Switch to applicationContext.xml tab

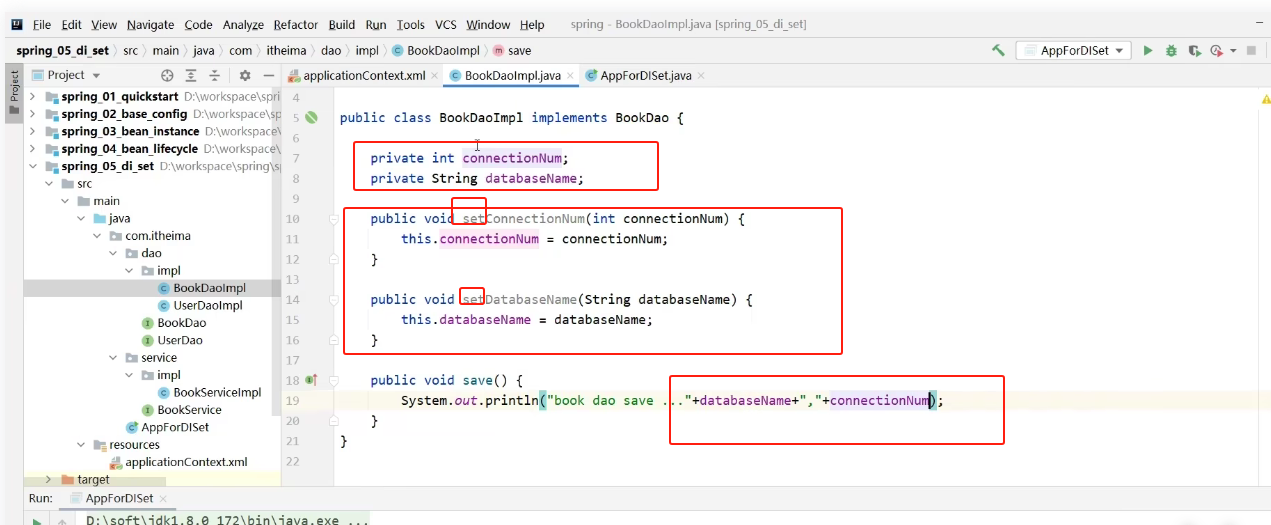[x=364, y=76]
